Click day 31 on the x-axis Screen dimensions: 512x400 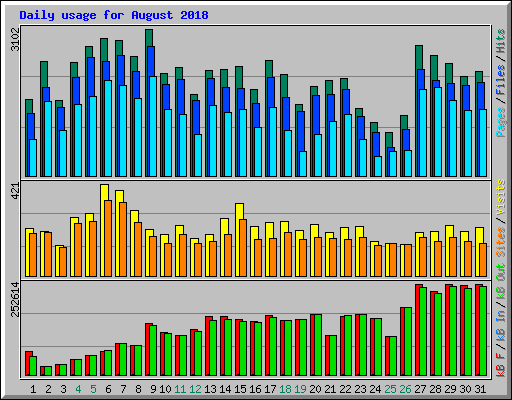480,389
